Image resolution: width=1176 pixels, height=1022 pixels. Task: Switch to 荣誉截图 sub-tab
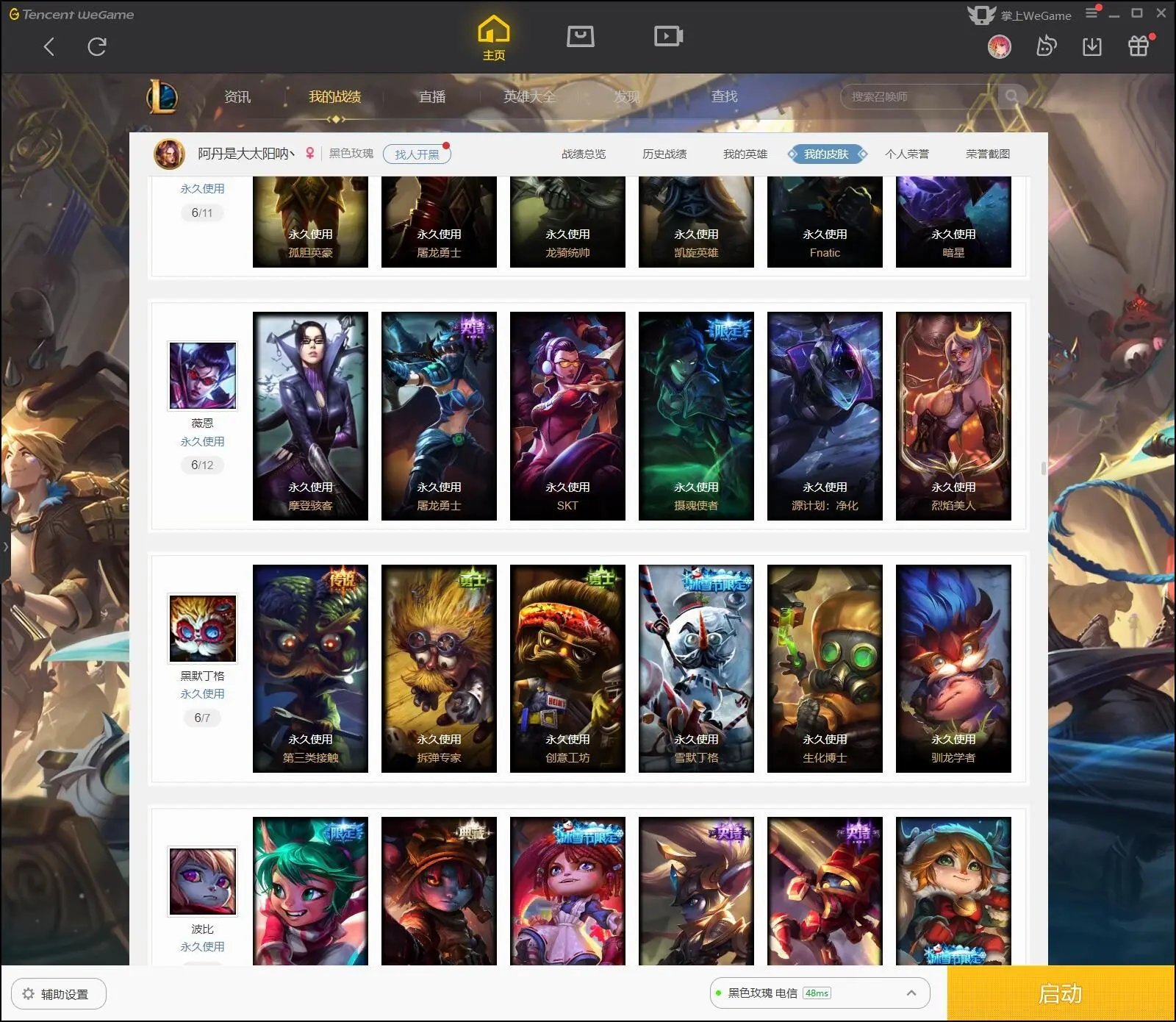(x=988, y=154)
